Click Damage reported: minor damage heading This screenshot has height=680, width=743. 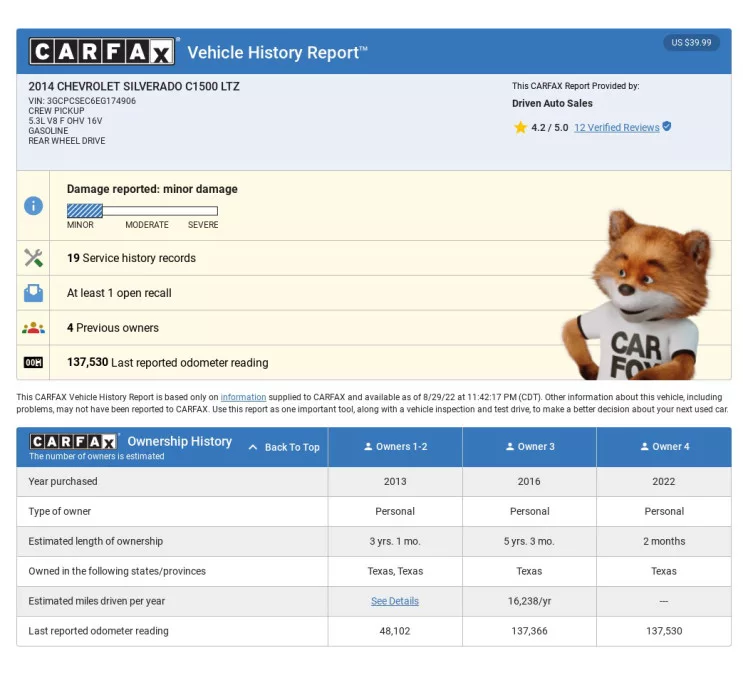(x=152, y=189)
